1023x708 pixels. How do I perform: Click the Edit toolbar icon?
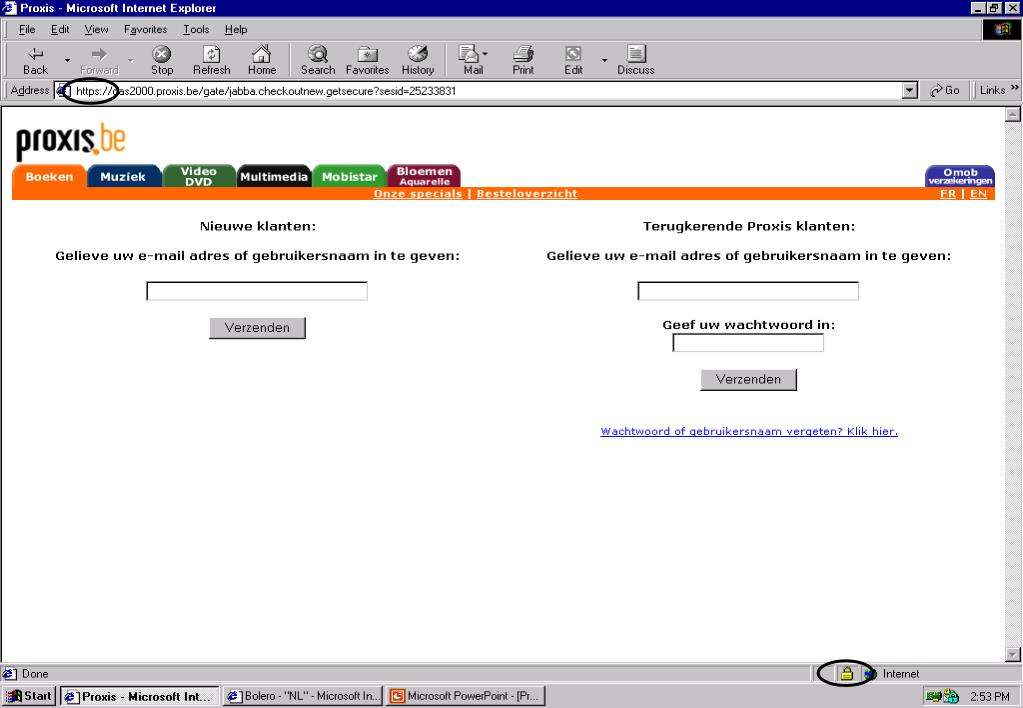coord(573,60)
